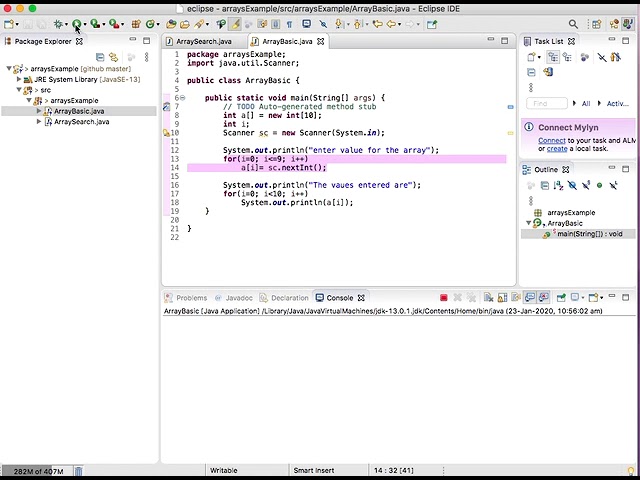The height and width of the screenshot is (480, 640).
Task: Click the task marker on line 7
Action: coord(166,107)
